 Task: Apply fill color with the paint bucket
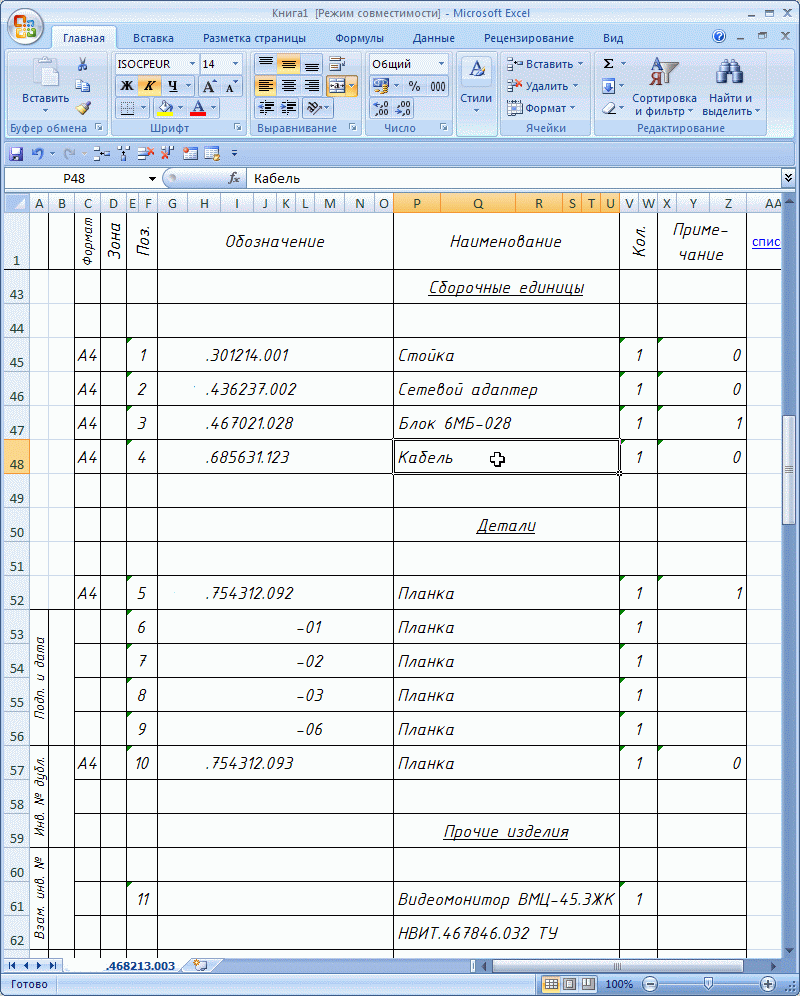(165, 107)
